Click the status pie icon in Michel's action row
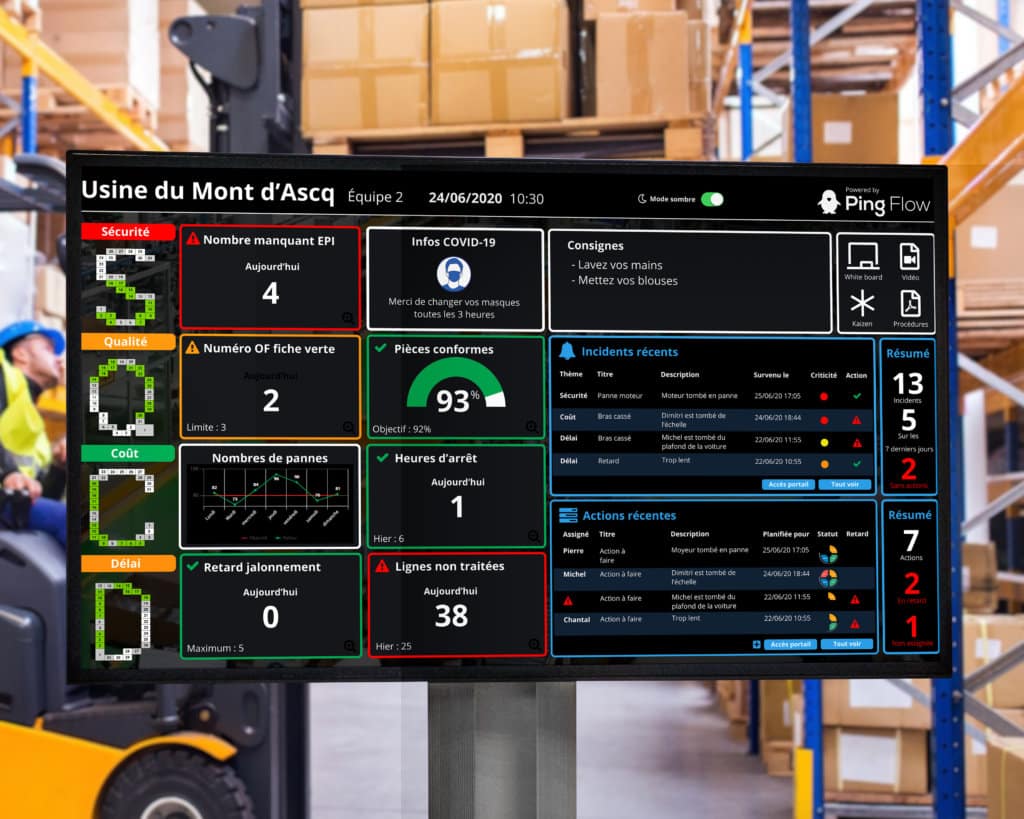Screen dimensions: 1024x819 828,578
